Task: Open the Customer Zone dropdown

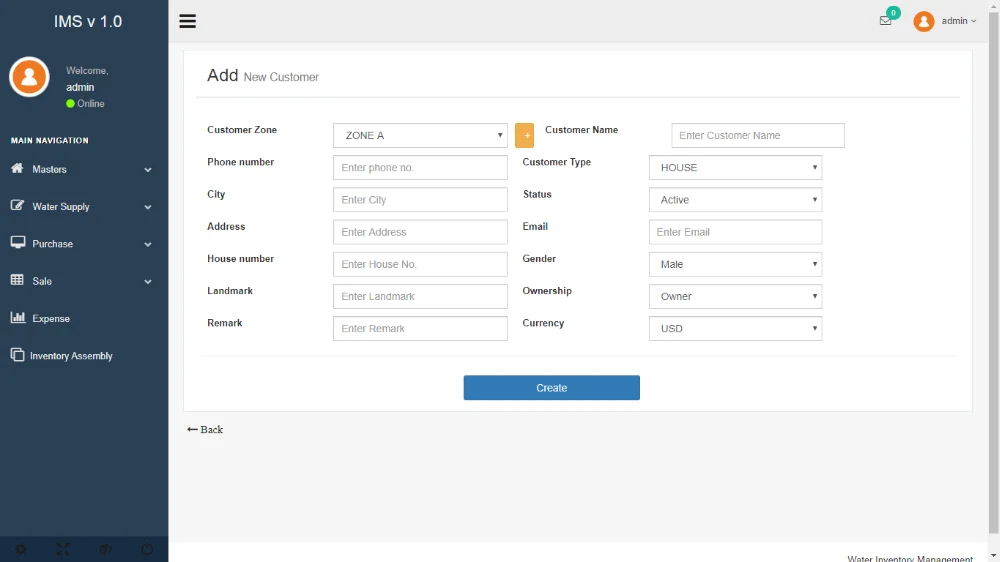Action: click(x=420, y=136)
